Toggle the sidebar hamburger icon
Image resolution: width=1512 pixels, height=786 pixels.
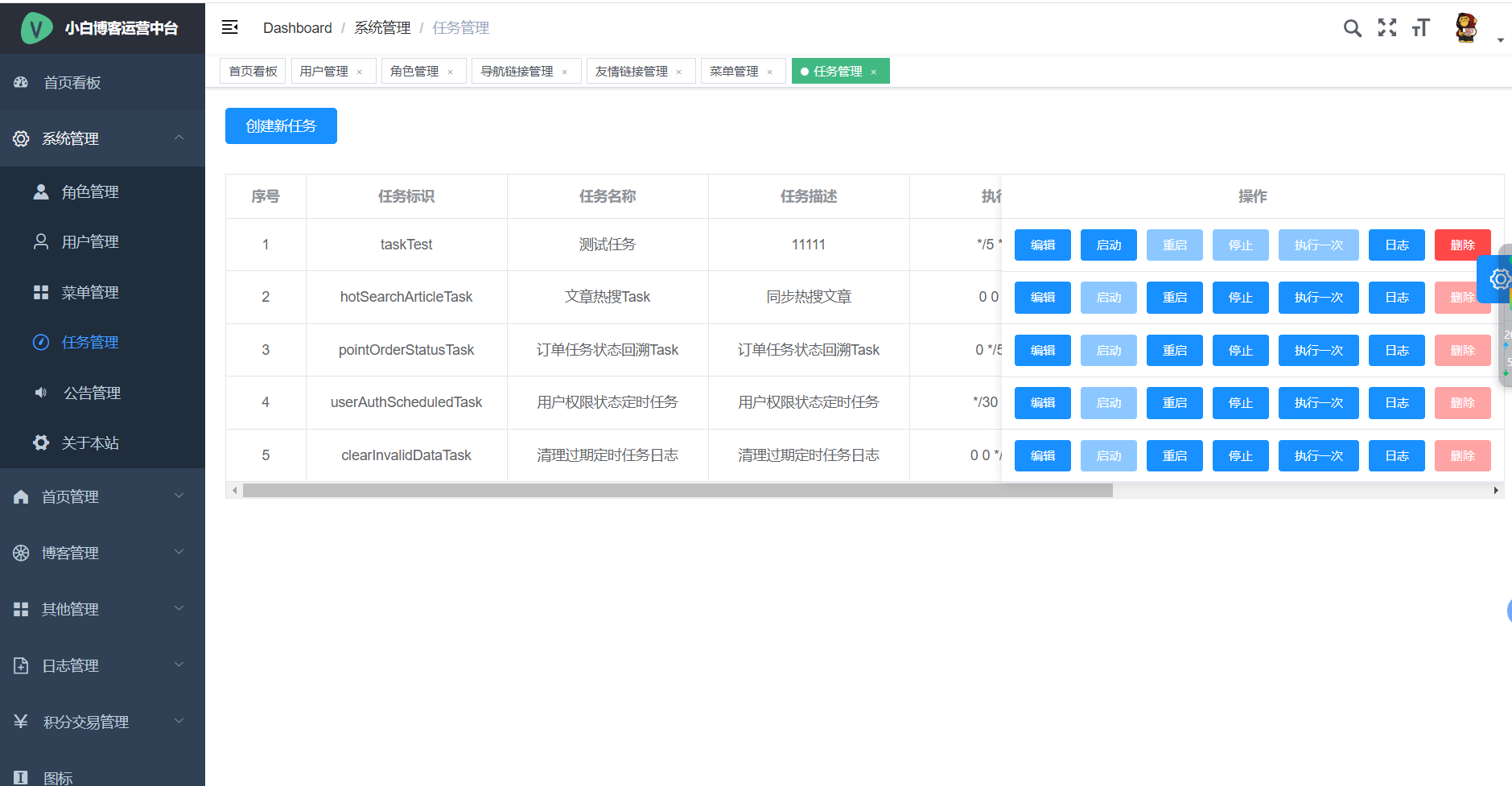(230, 27)
